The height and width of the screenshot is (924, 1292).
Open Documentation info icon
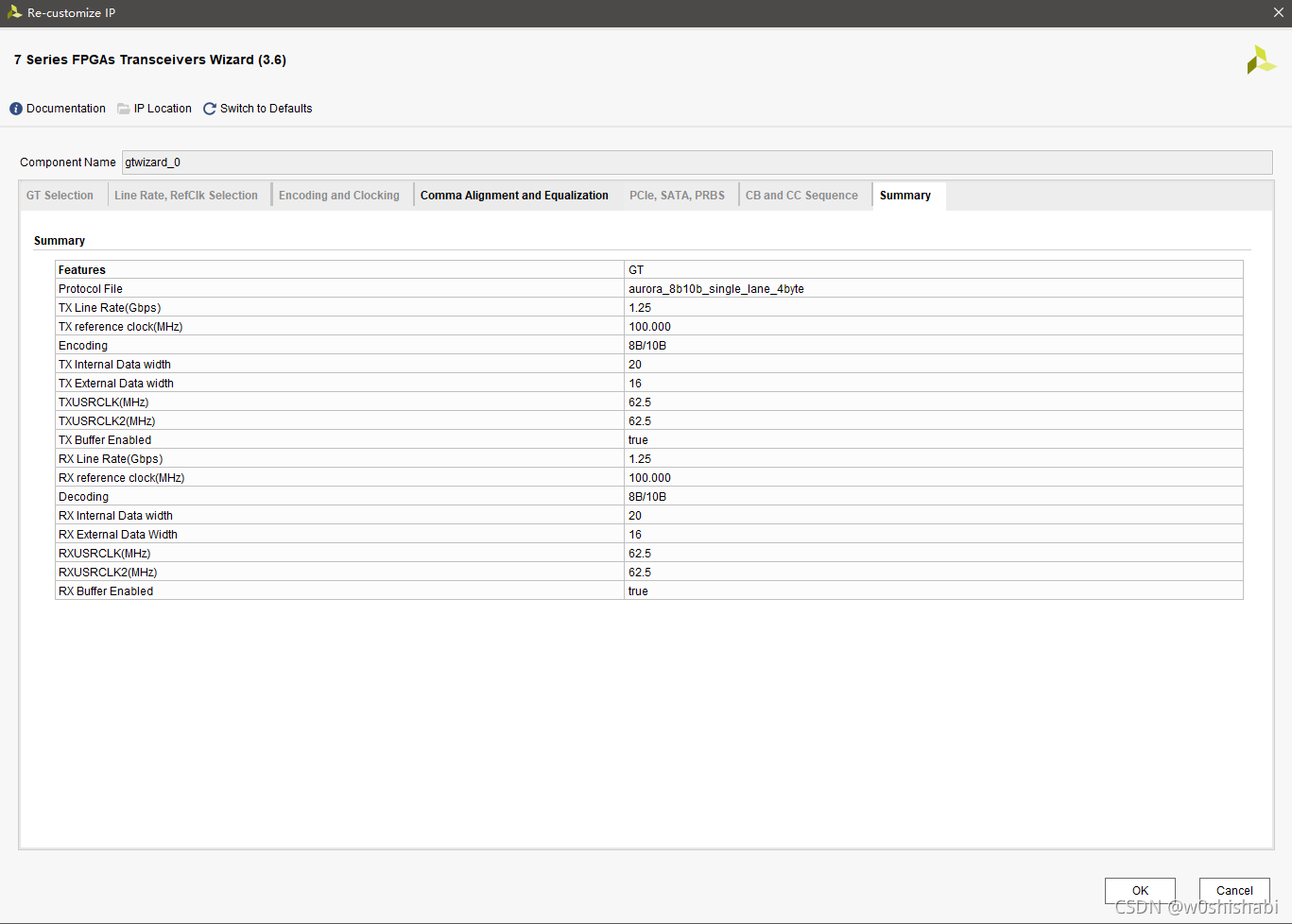[16, 109]
